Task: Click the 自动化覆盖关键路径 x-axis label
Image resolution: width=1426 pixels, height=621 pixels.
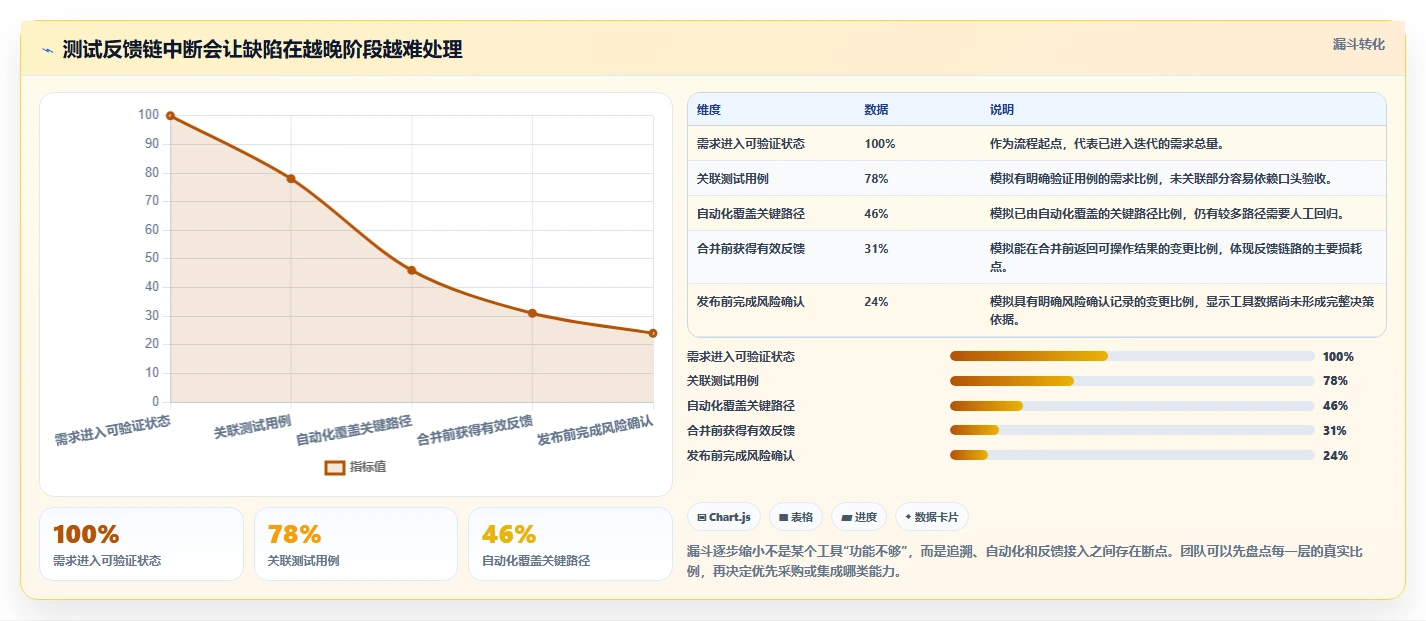Action: click(354, 431)
